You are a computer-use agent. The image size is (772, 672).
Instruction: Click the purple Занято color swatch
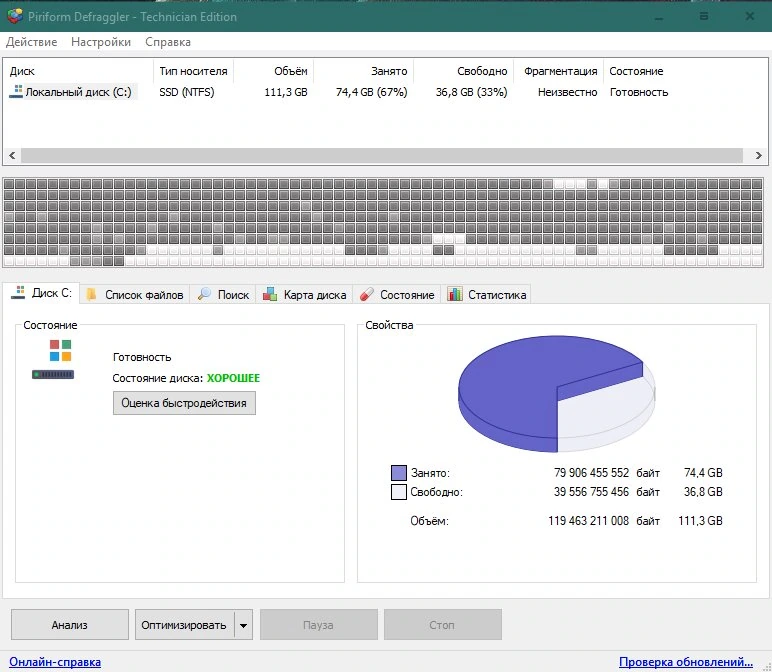tap(399, 473)
